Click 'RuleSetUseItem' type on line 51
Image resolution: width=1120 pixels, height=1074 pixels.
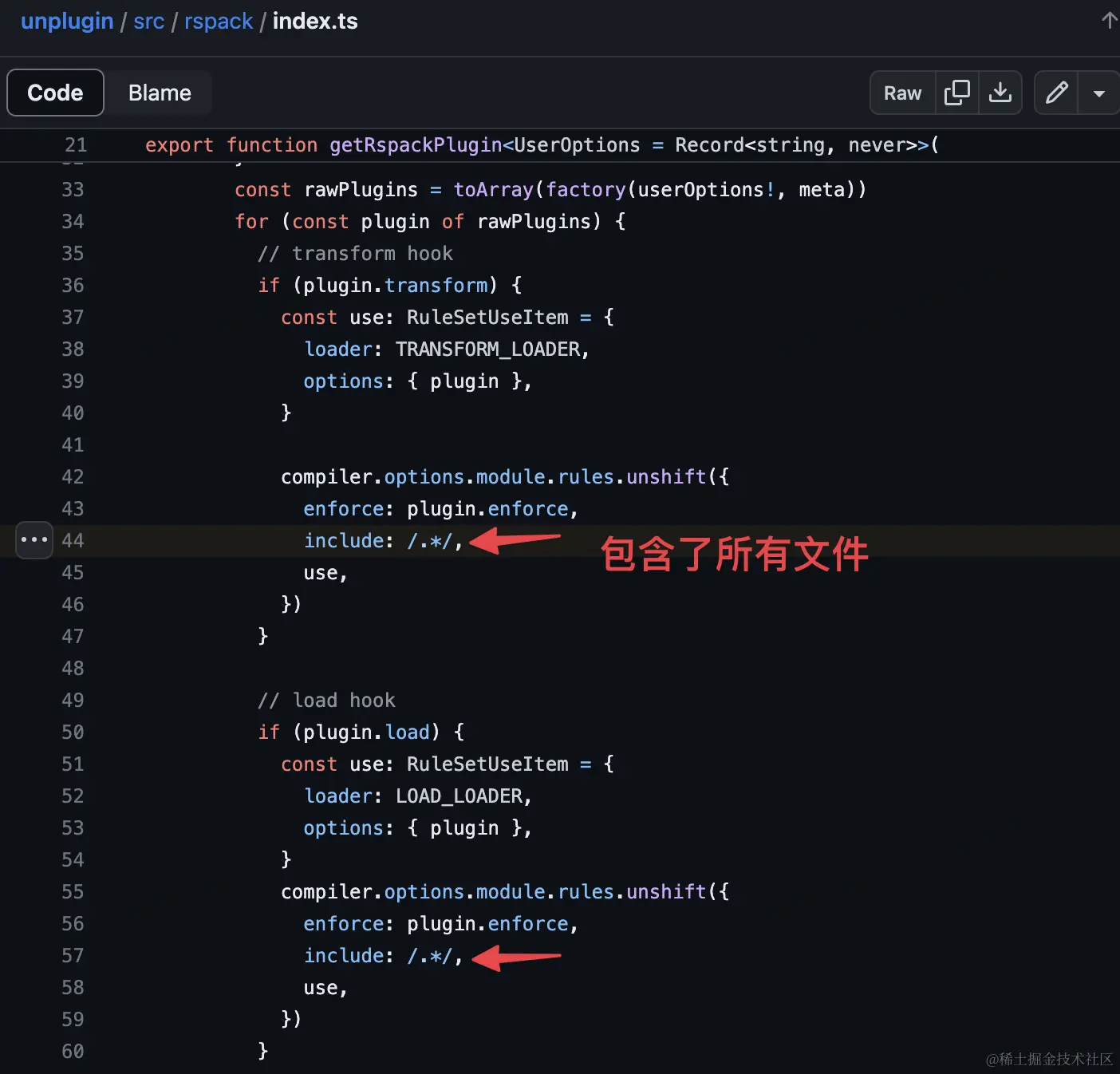(x=487, y=764)
